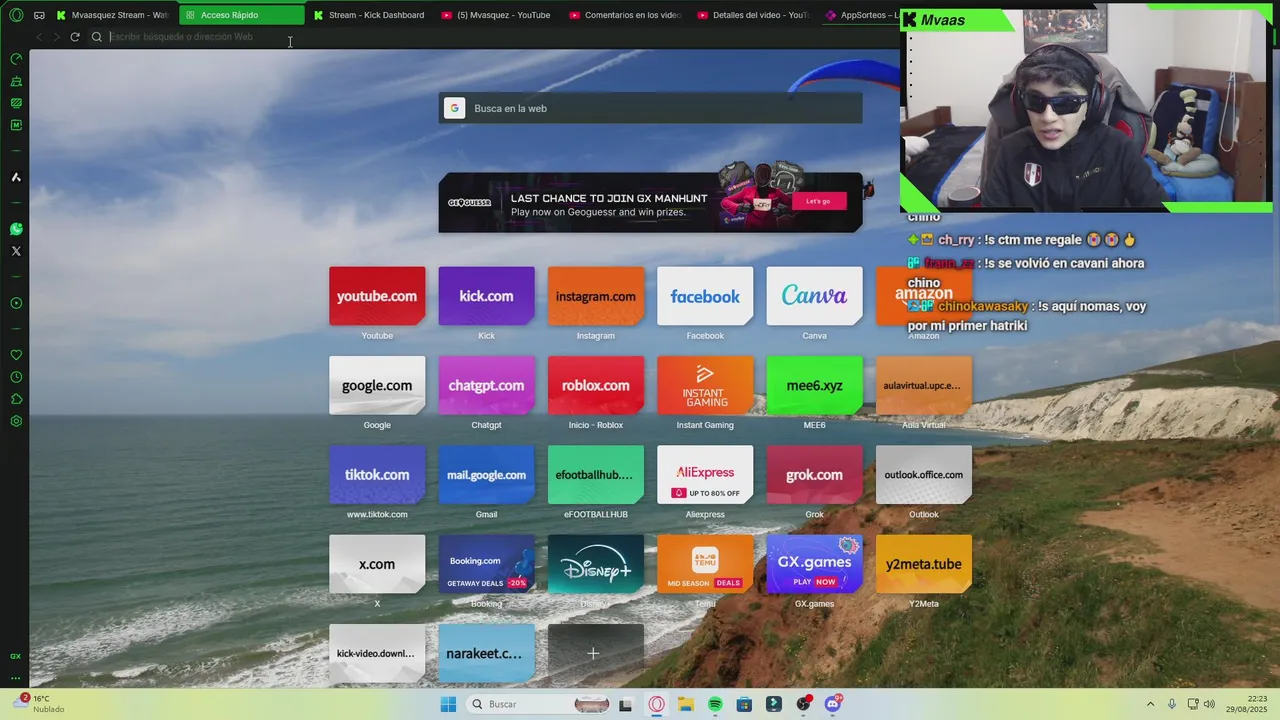Viewport: 1280px width, 720px height.
Task: Click the taskbar volume speaker icon
Action: coord(1209,704)
